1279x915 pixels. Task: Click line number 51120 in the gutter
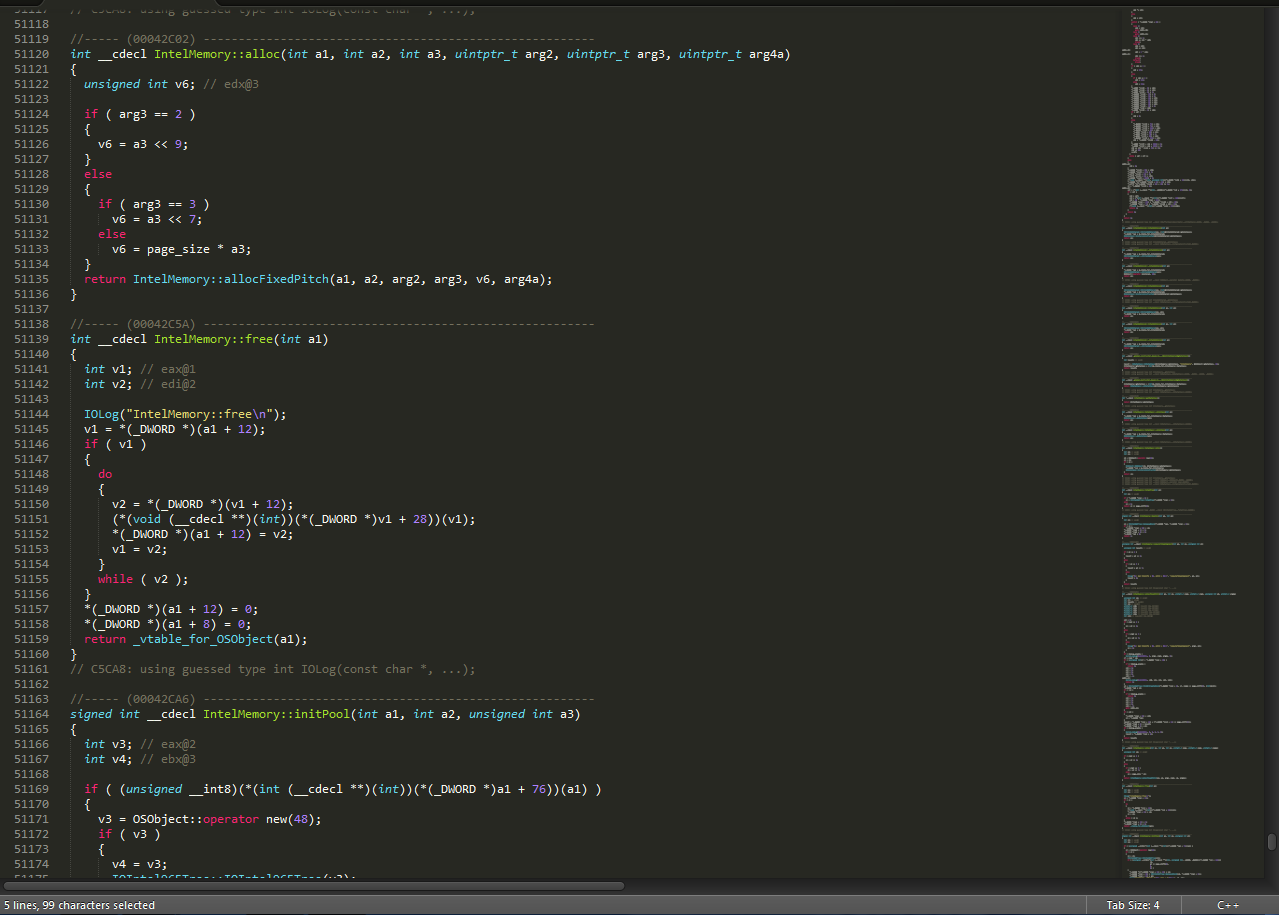click(x=31, y=54)
